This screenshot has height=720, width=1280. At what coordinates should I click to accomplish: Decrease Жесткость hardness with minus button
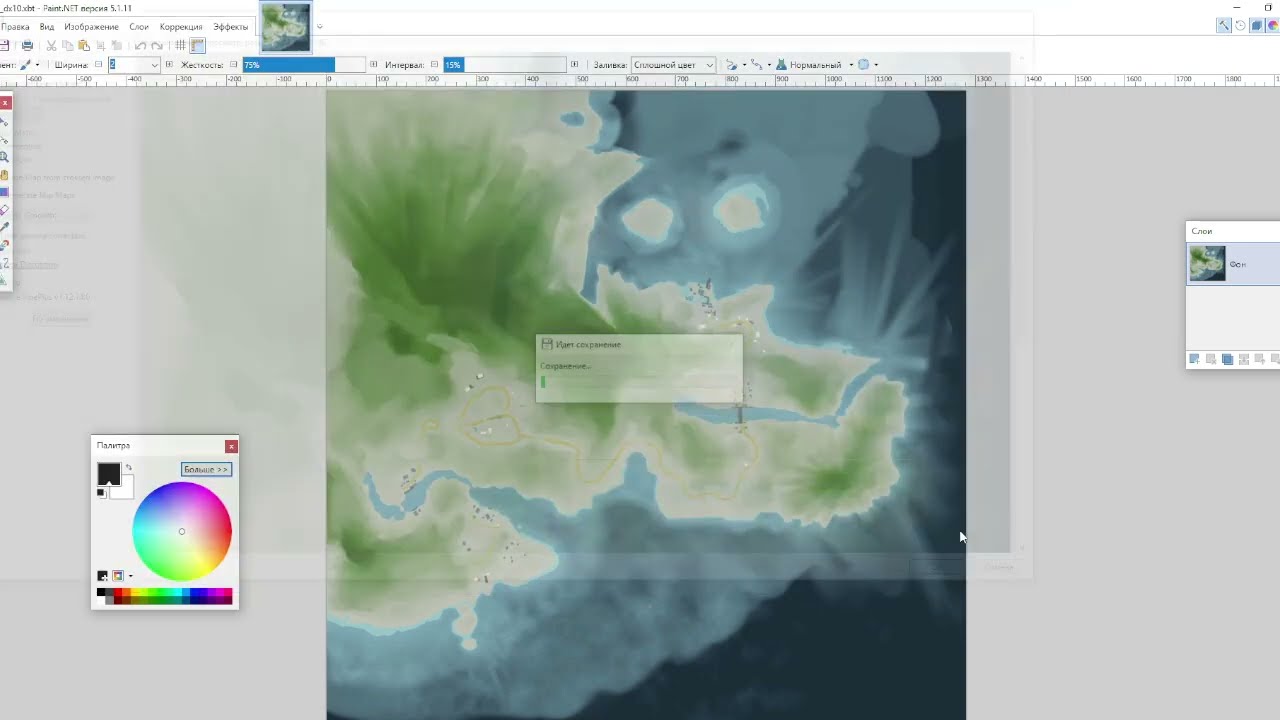[x=233, y=65]
